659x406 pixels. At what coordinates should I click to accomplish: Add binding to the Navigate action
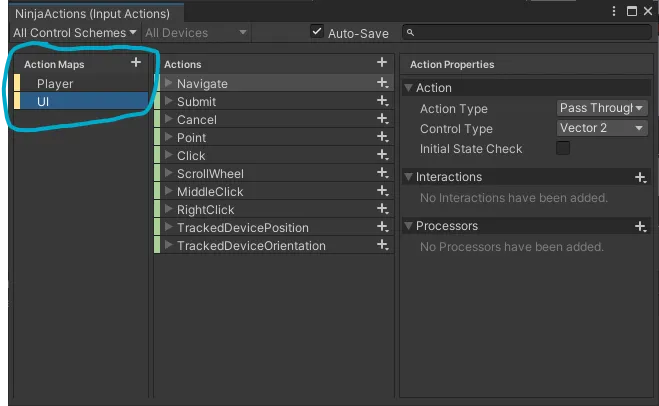[x=382, y=83]
